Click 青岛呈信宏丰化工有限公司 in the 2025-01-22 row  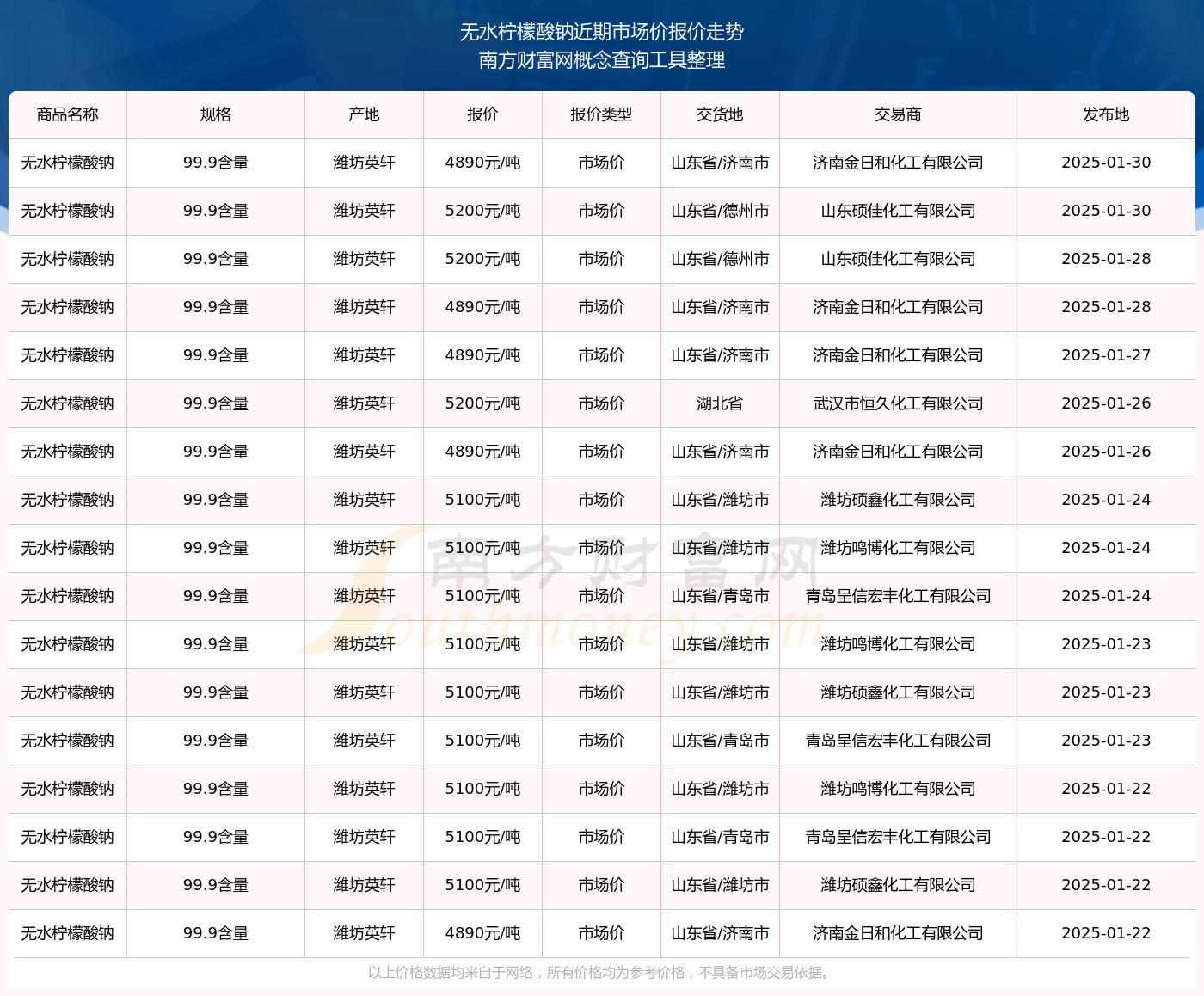coord(898,837)
